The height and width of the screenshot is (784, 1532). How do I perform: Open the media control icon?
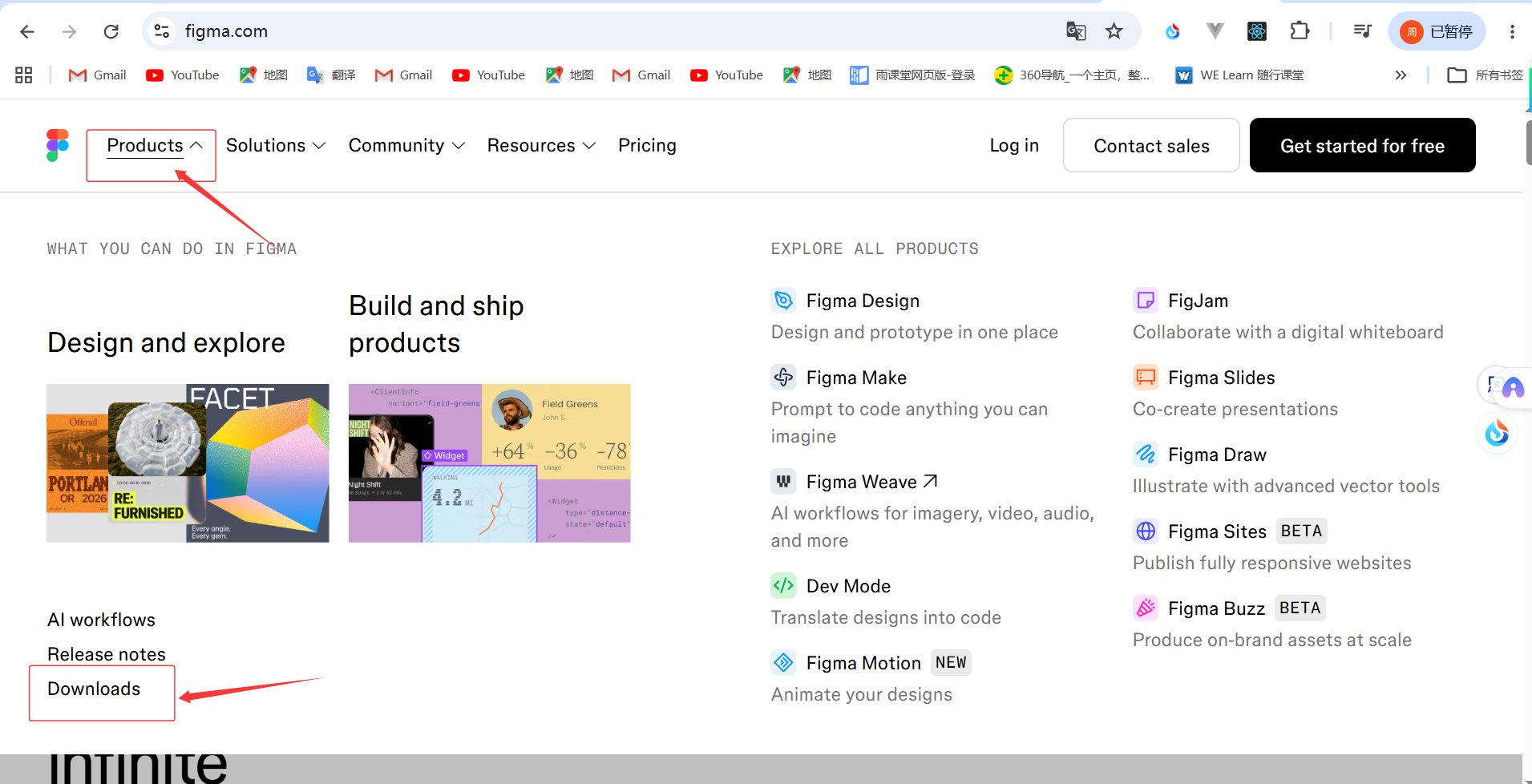1362,31
